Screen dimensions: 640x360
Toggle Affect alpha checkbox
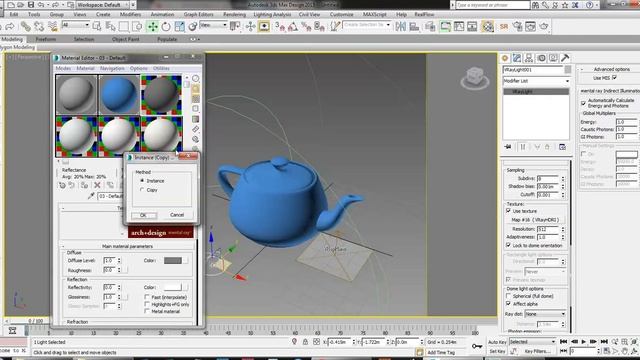(x=508, y=304)
